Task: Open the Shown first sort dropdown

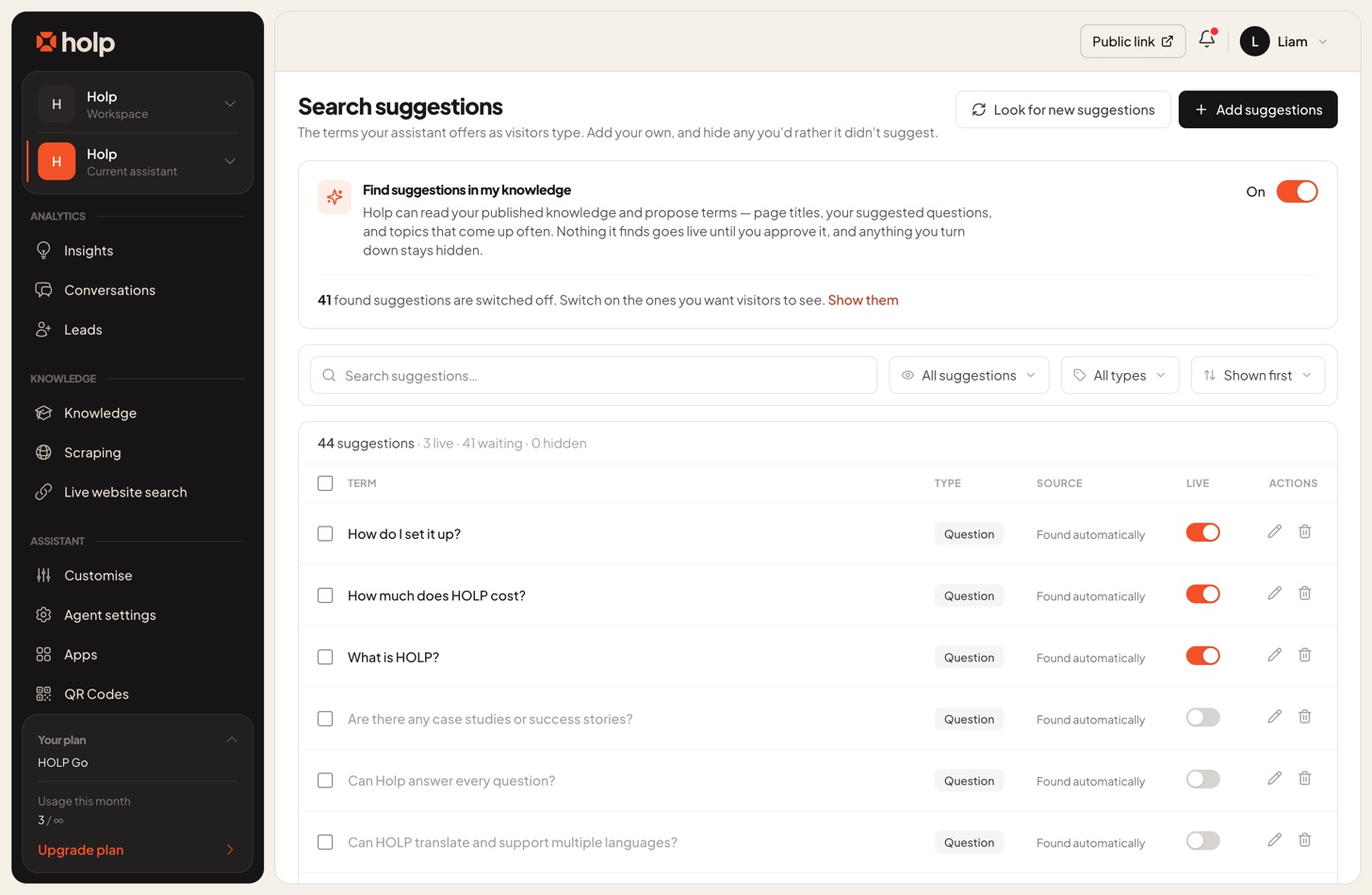Action: click(x=1258, y=375)
